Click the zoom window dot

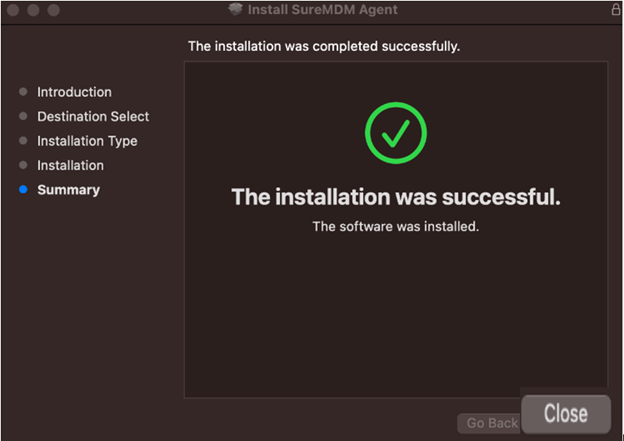(x=53, y=10)
